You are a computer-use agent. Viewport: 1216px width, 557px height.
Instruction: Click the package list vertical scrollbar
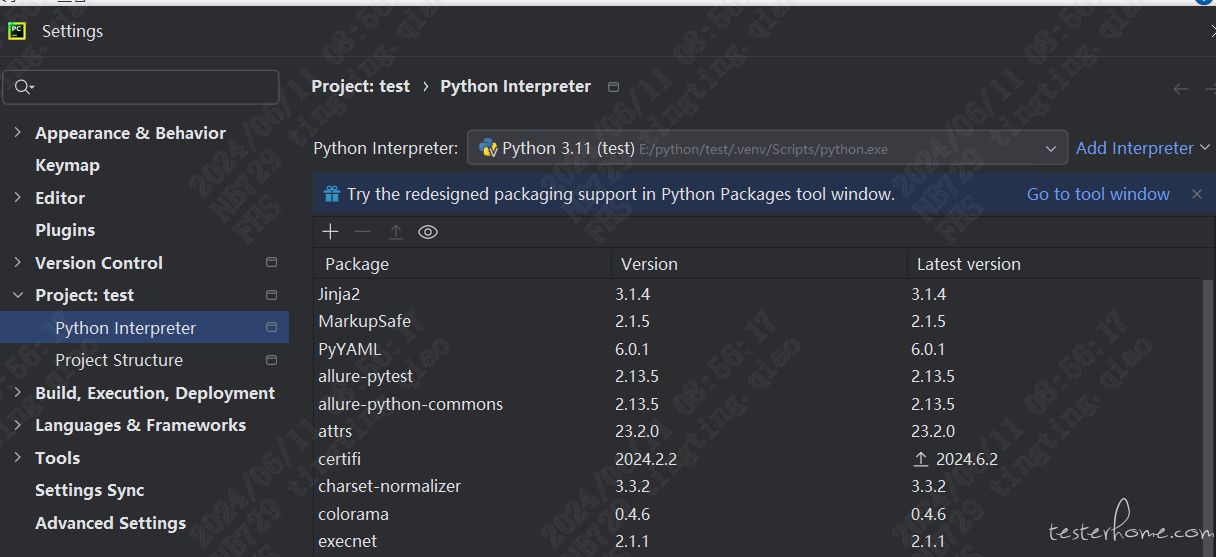coord(1207,417)
